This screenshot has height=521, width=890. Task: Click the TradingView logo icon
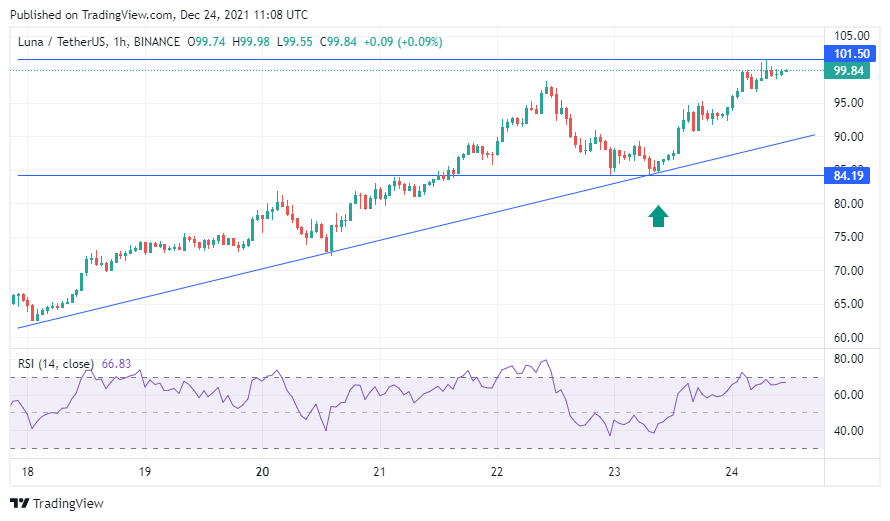tap(19, 503)
